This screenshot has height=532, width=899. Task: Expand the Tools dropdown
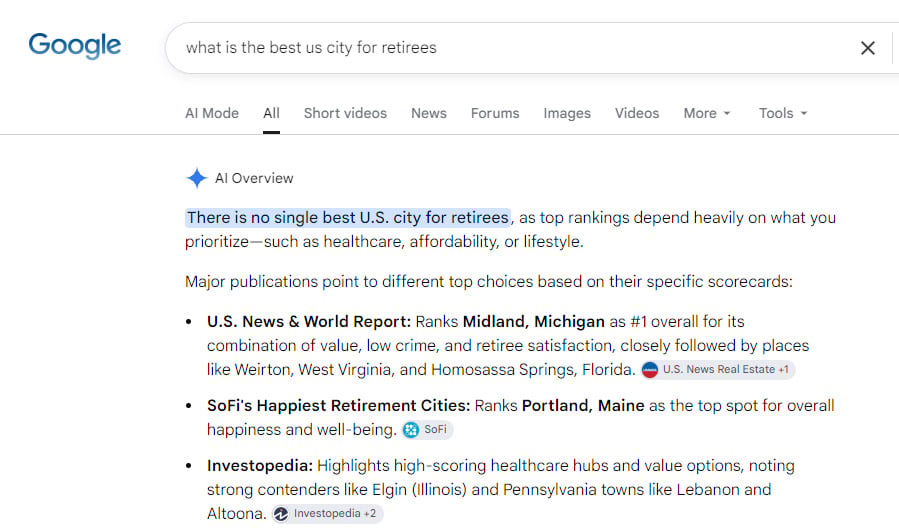783,114
